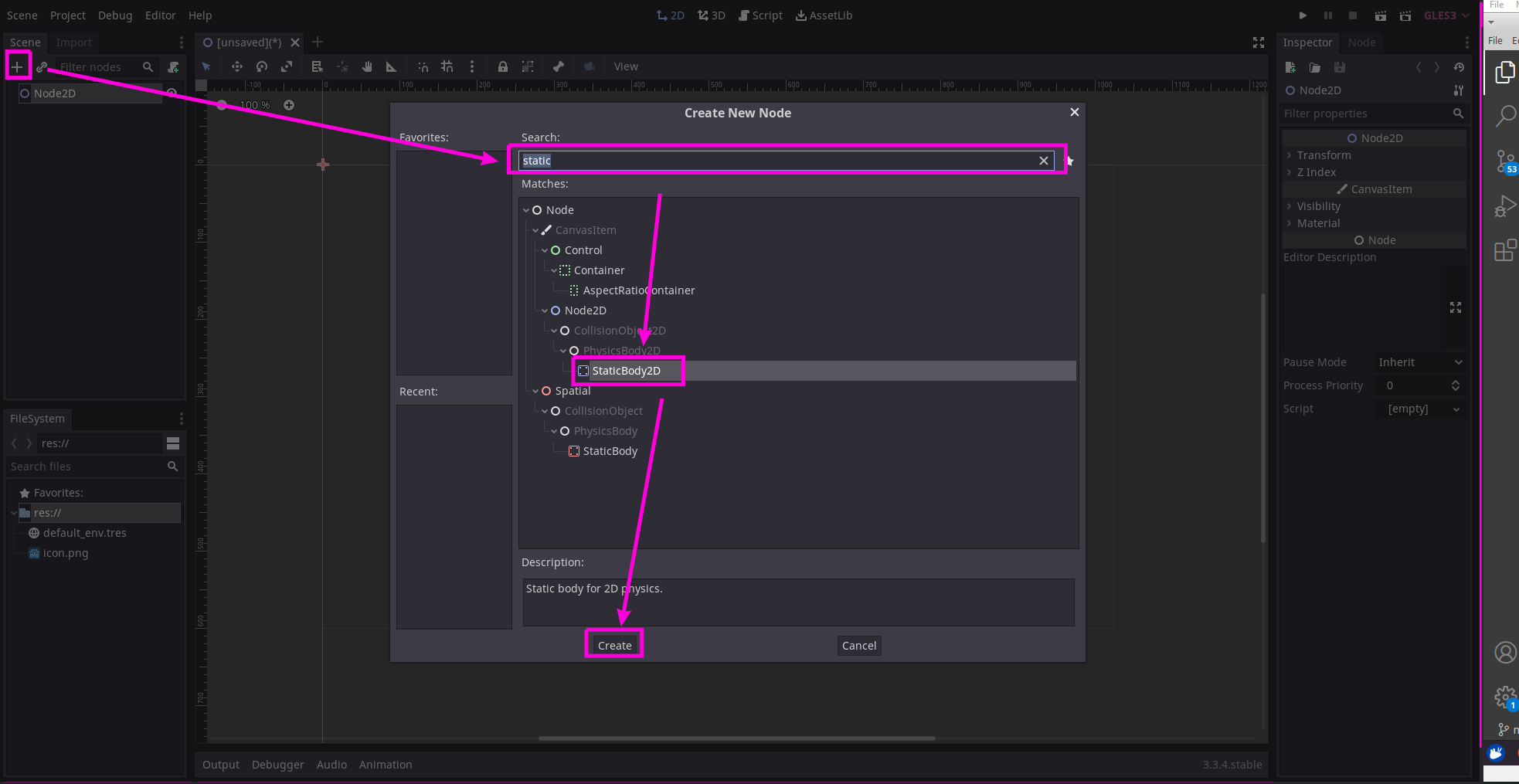This screenshot has width=1519, height=784.
Task: Toggle smart snap icon in toolbar
Action: tap(423, 66)
